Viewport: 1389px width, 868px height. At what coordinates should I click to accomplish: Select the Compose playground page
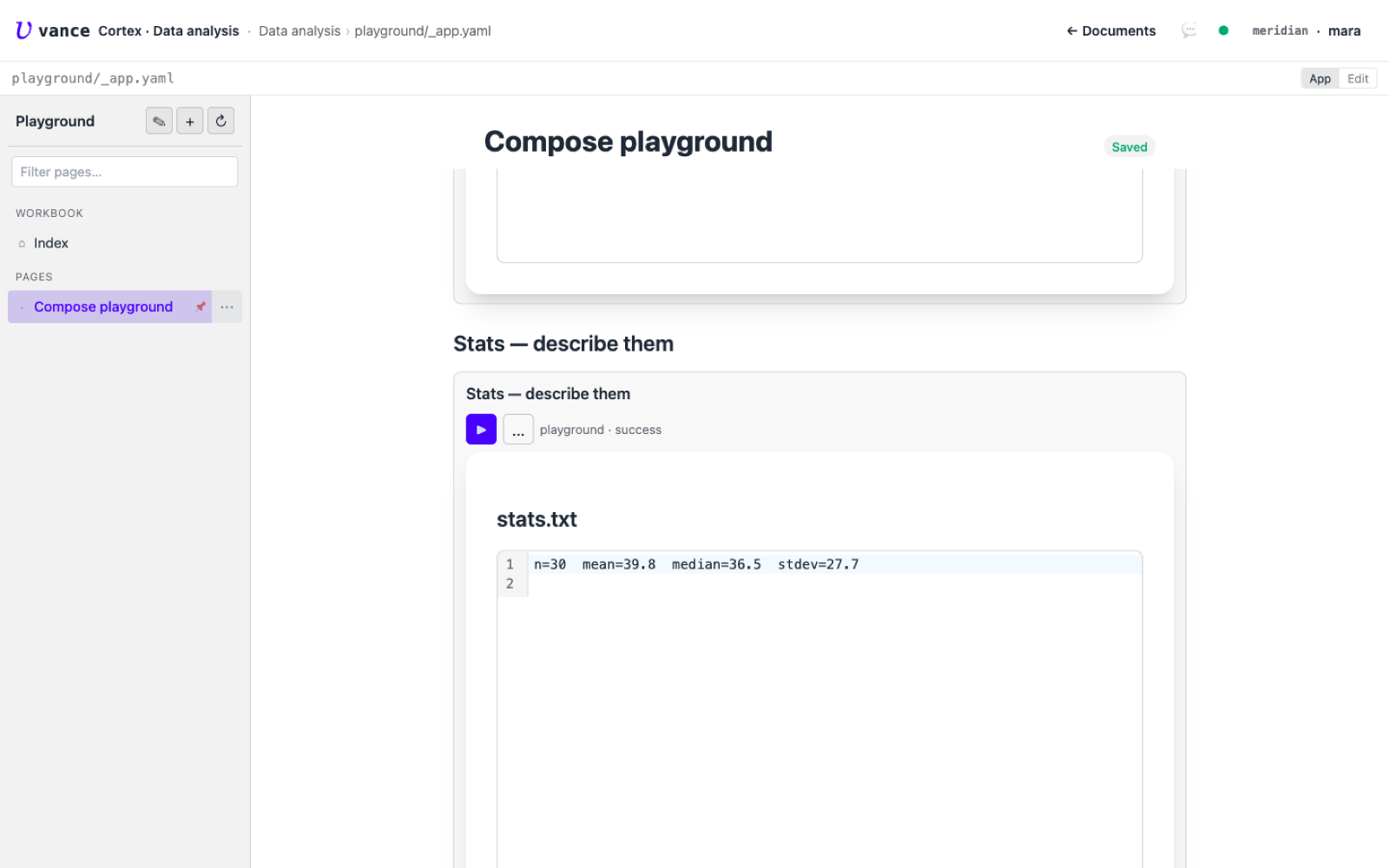coord(103,306)
